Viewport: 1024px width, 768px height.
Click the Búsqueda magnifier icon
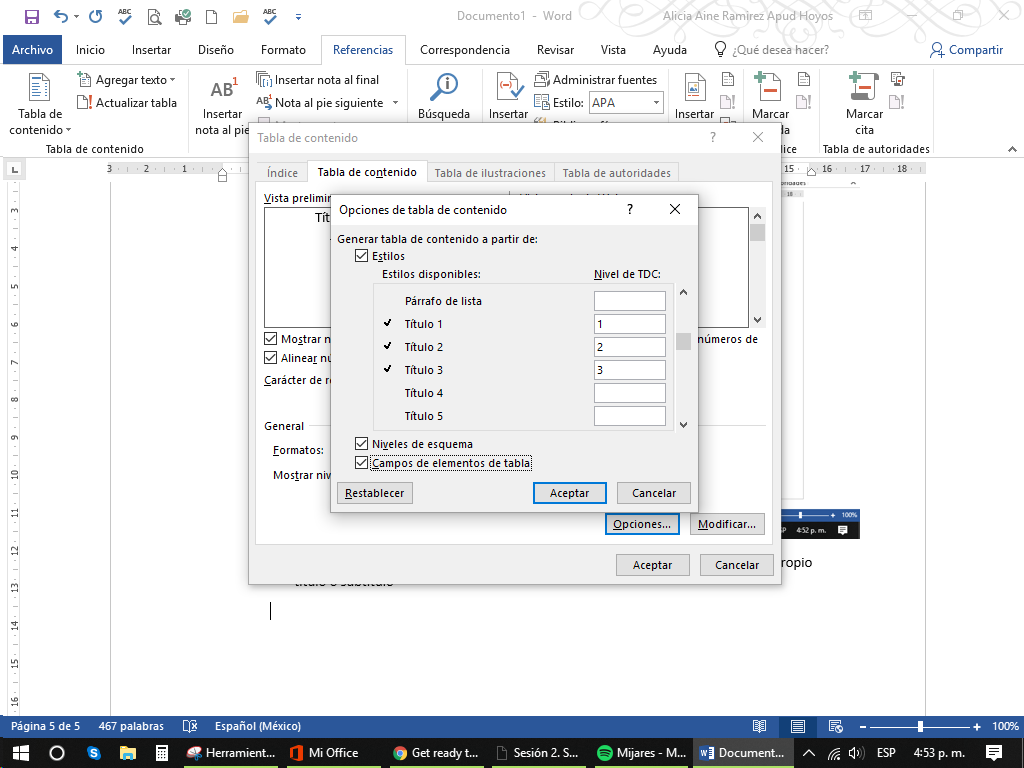pyautogui.click(x=444, y=87)
